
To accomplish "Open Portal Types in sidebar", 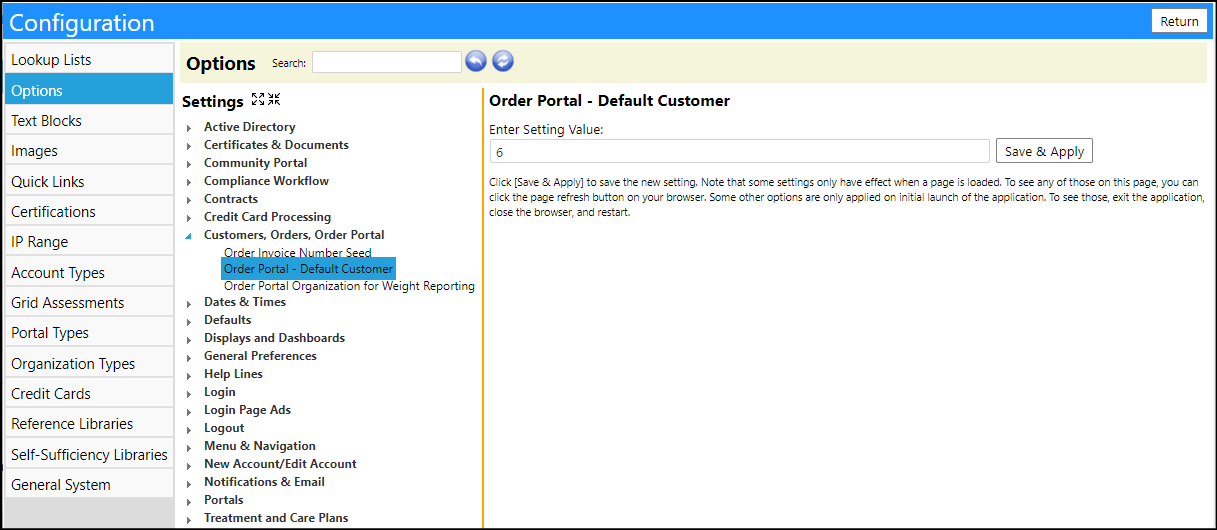I will pyautogui.click(x=89, y=333).
